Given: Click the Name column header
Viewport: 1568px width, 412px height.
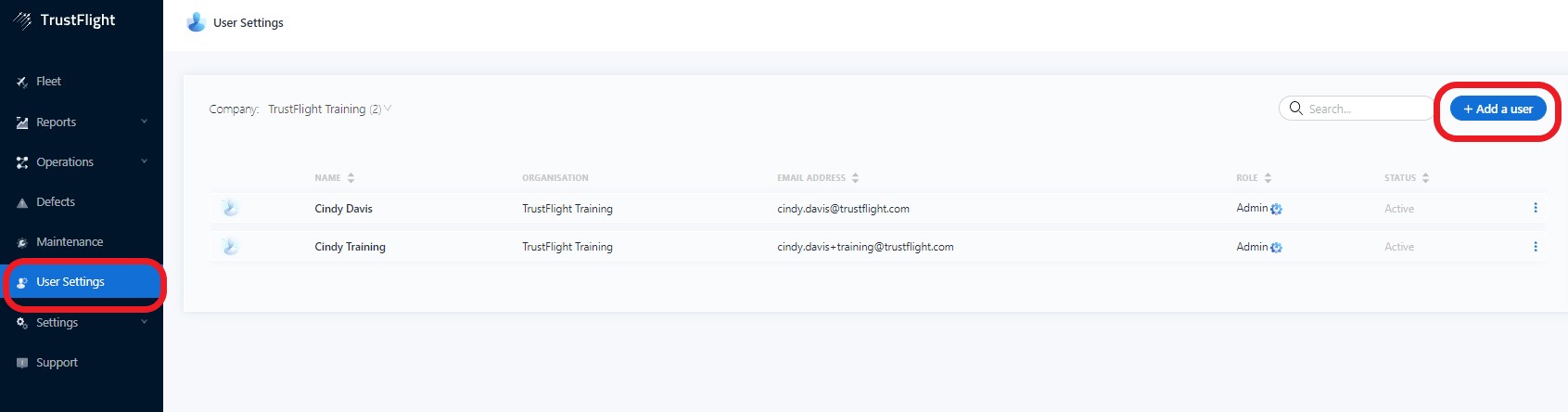Looking at the screenshot, I should point(327,178).
